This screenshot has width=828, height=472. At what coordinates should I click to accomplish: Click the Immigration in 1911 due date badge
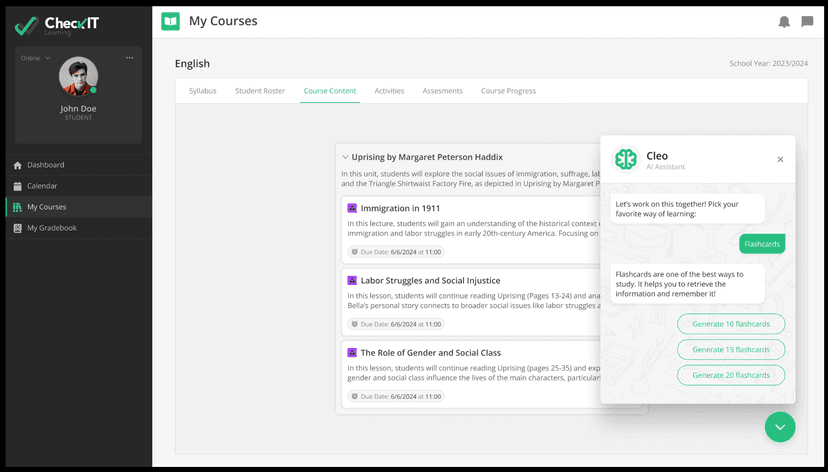tap(396, 252)
